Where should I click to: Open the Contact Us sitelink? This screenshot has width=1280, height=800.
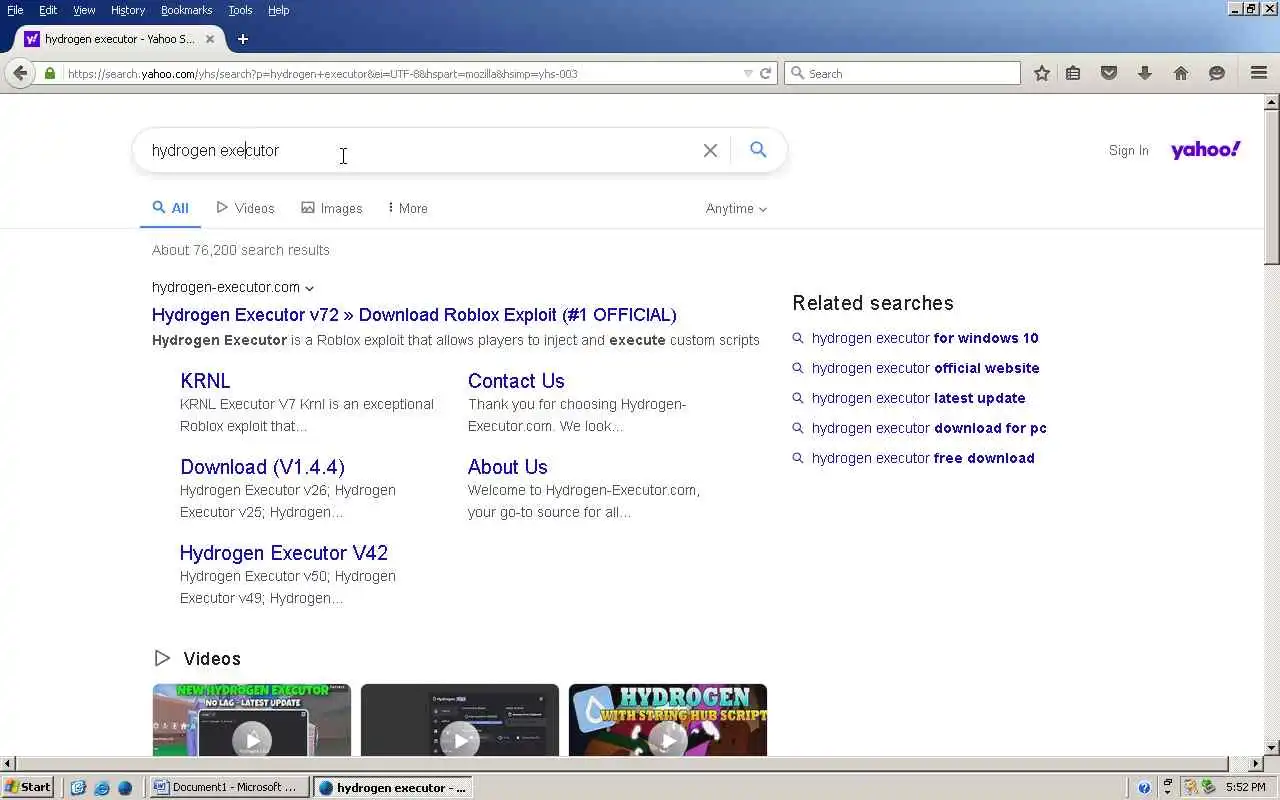(x=516, y=381)
